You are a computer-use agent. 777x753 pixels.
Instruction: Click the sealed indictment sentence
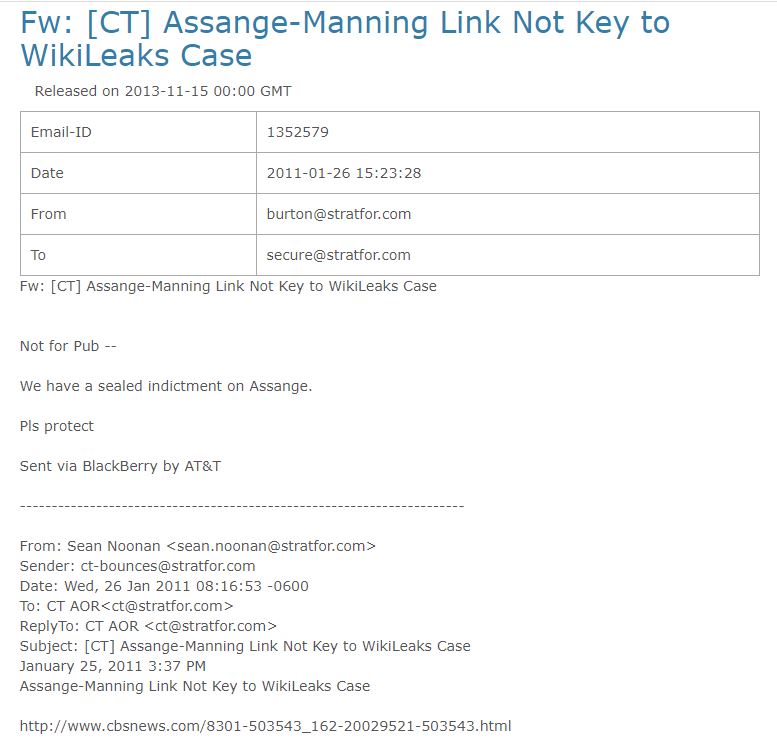point(166,386)
